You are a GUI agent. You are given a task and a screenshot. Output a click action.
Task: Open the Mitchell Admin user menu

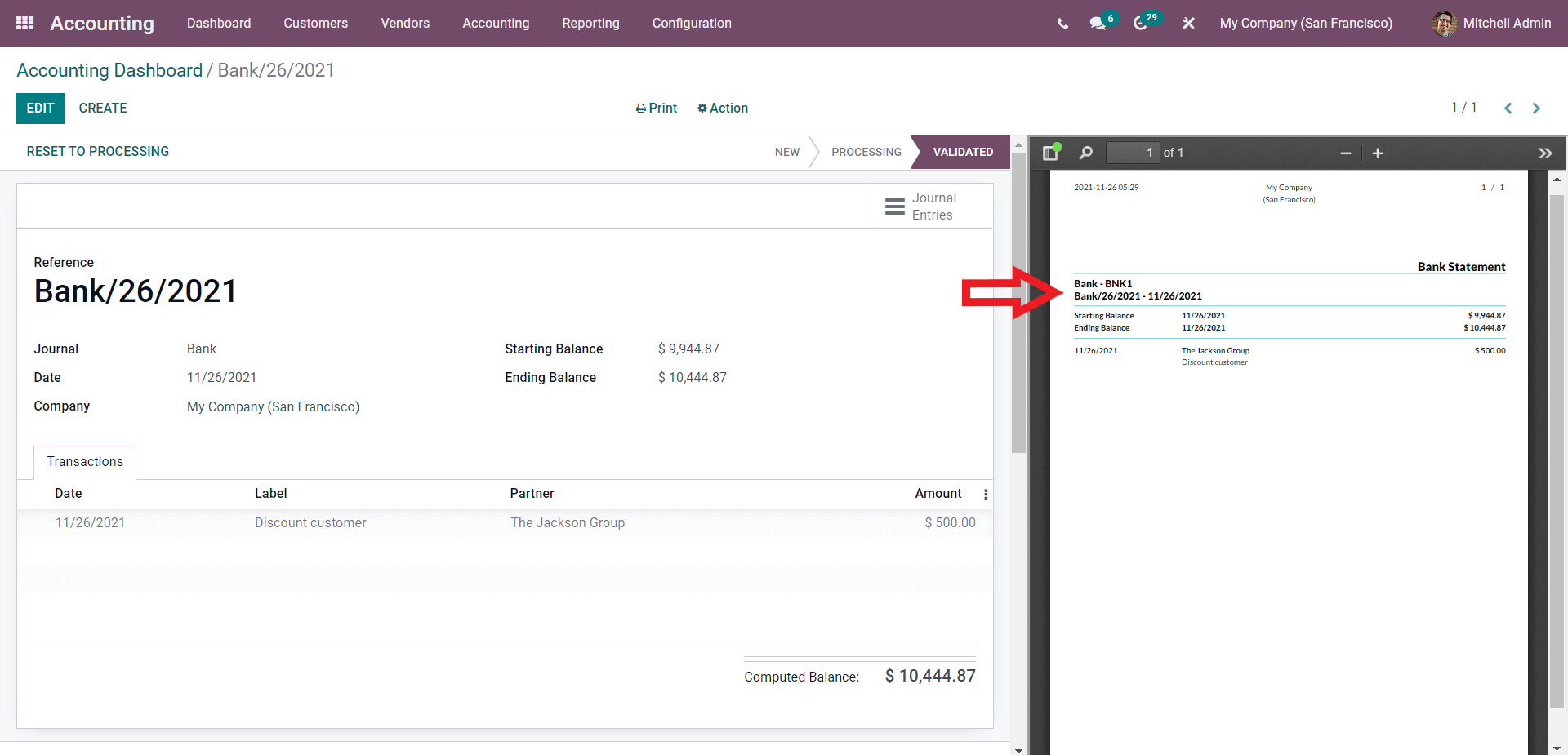click(1491, 24)
